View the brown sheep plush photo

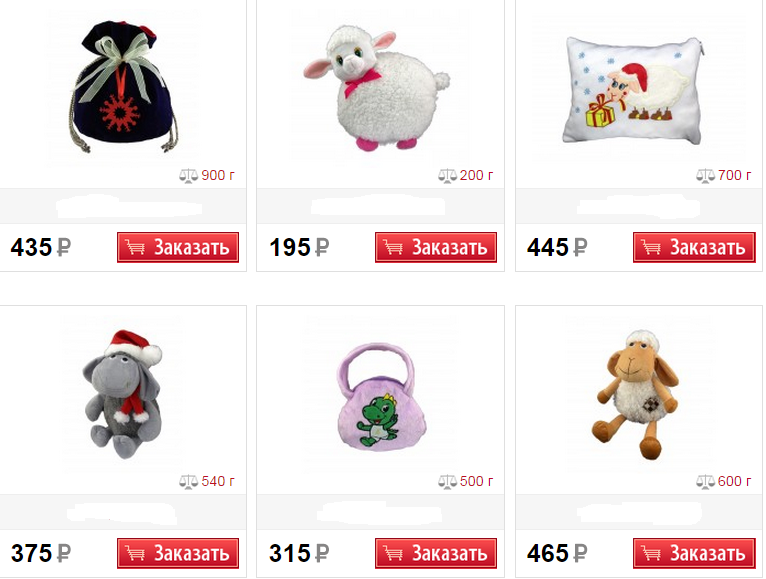635,394
